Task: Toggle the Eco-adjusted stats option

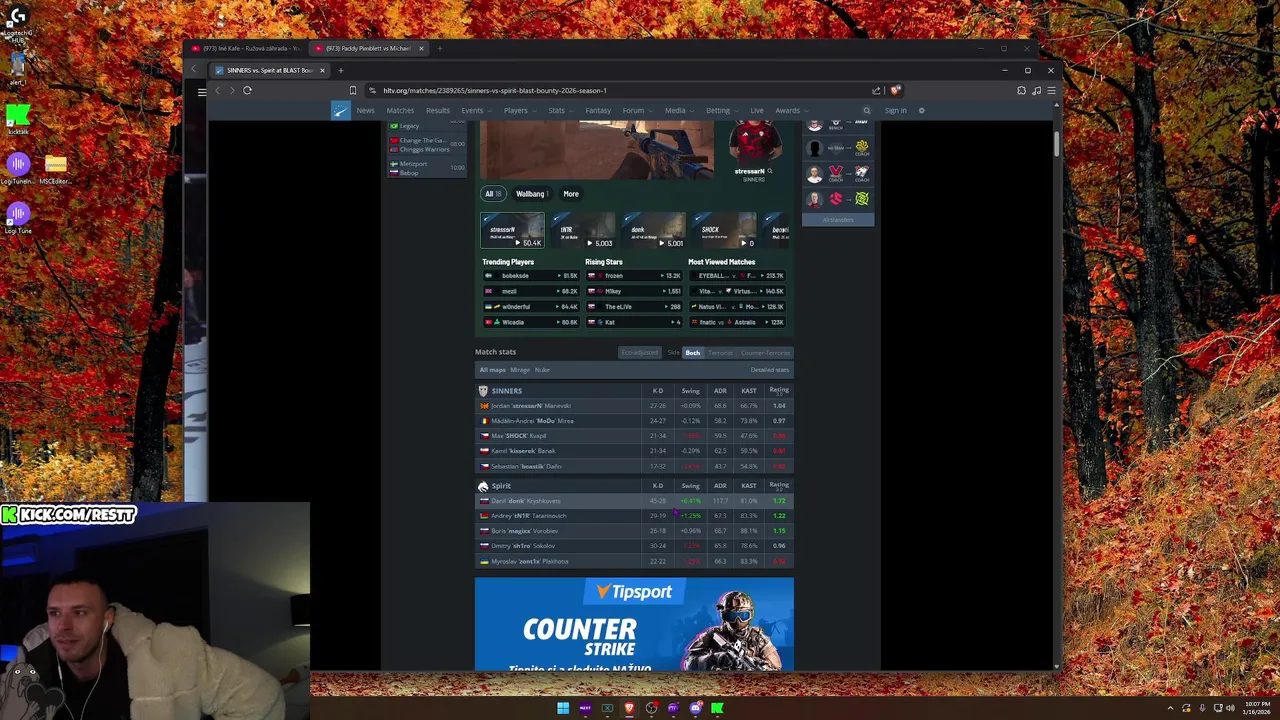Action: pos(640,353)
